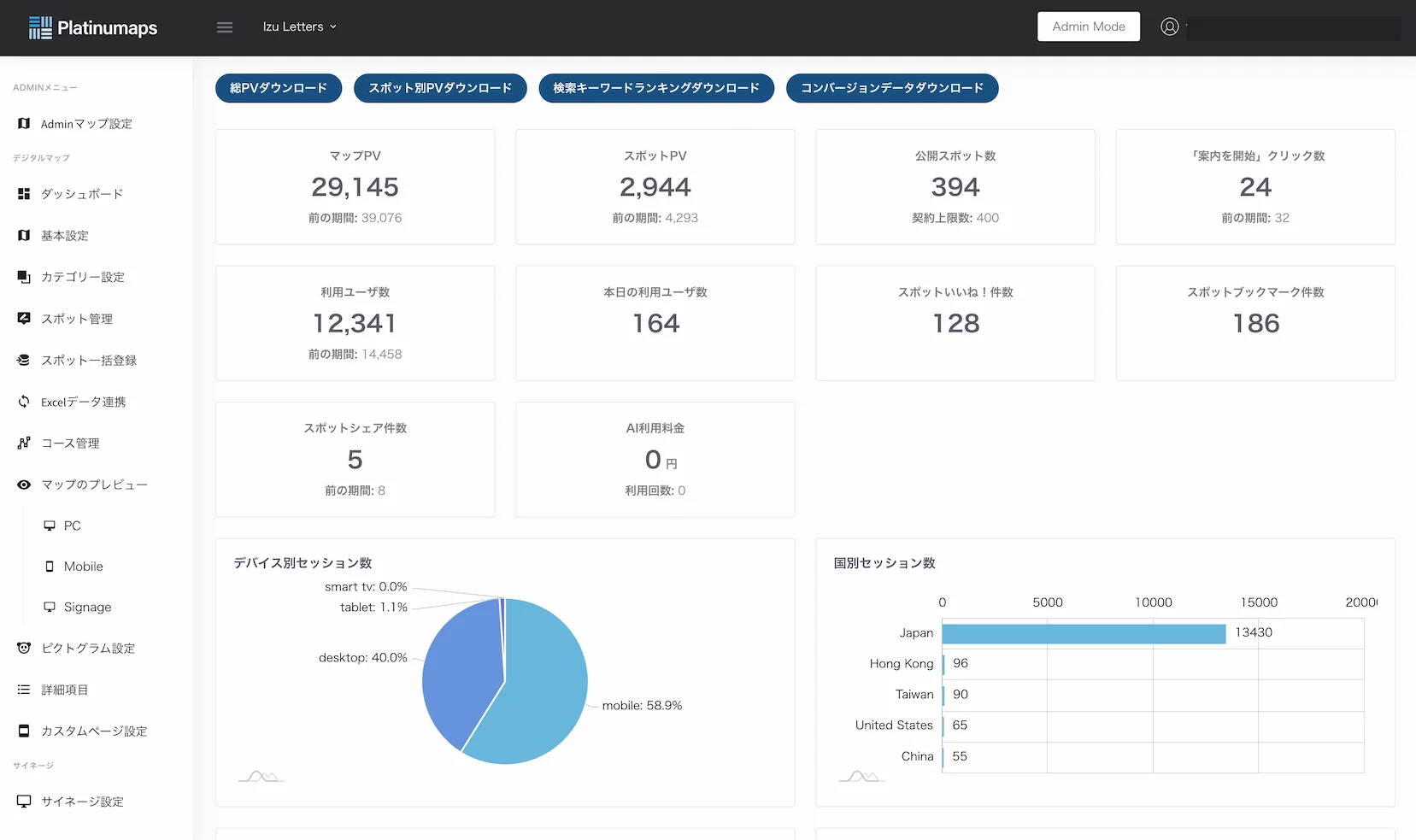
Task: Click the pictogram settings bear icon
Action: click(24, 648)
